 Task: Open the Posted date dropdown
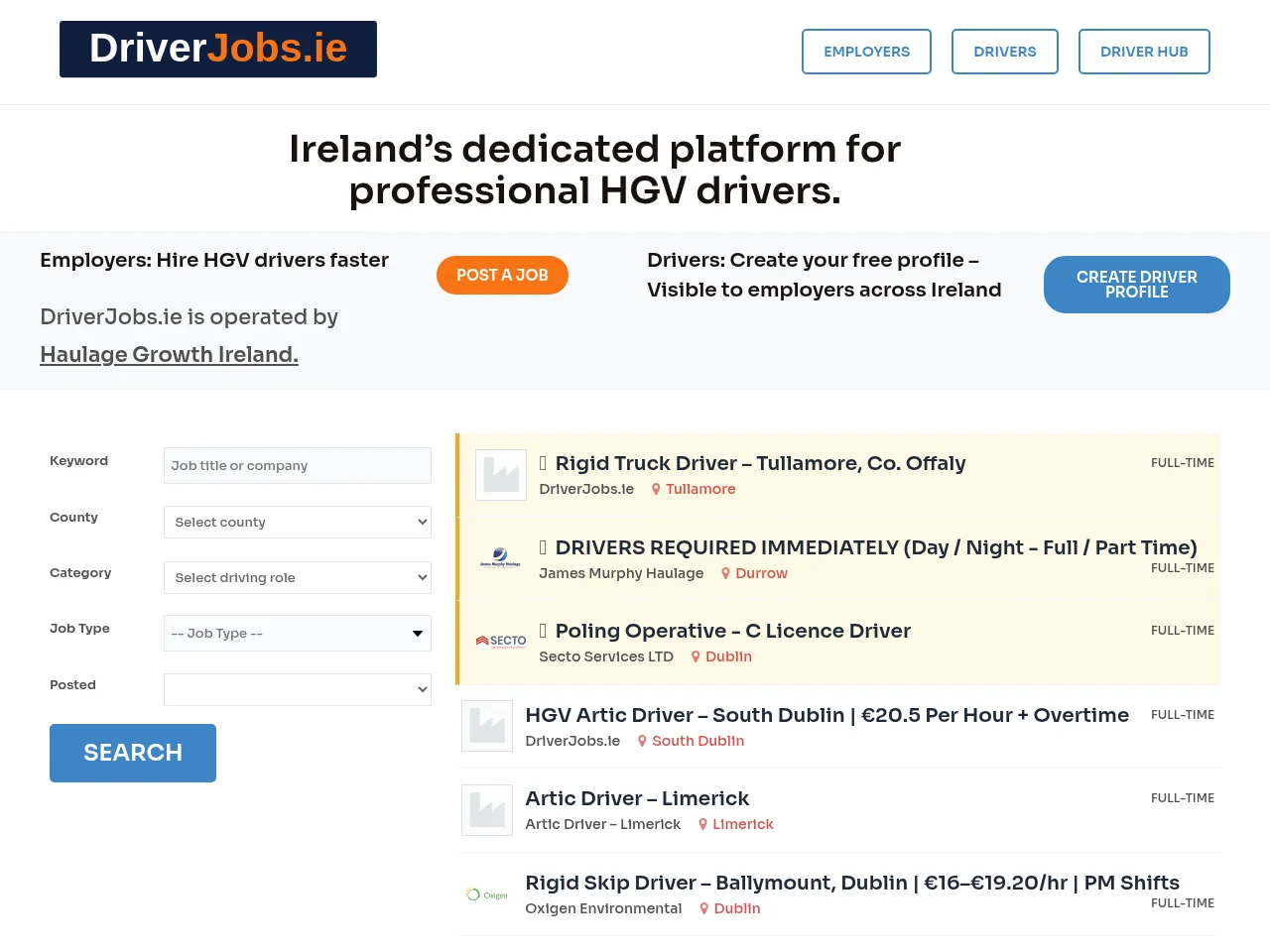(x=298, y=689)
